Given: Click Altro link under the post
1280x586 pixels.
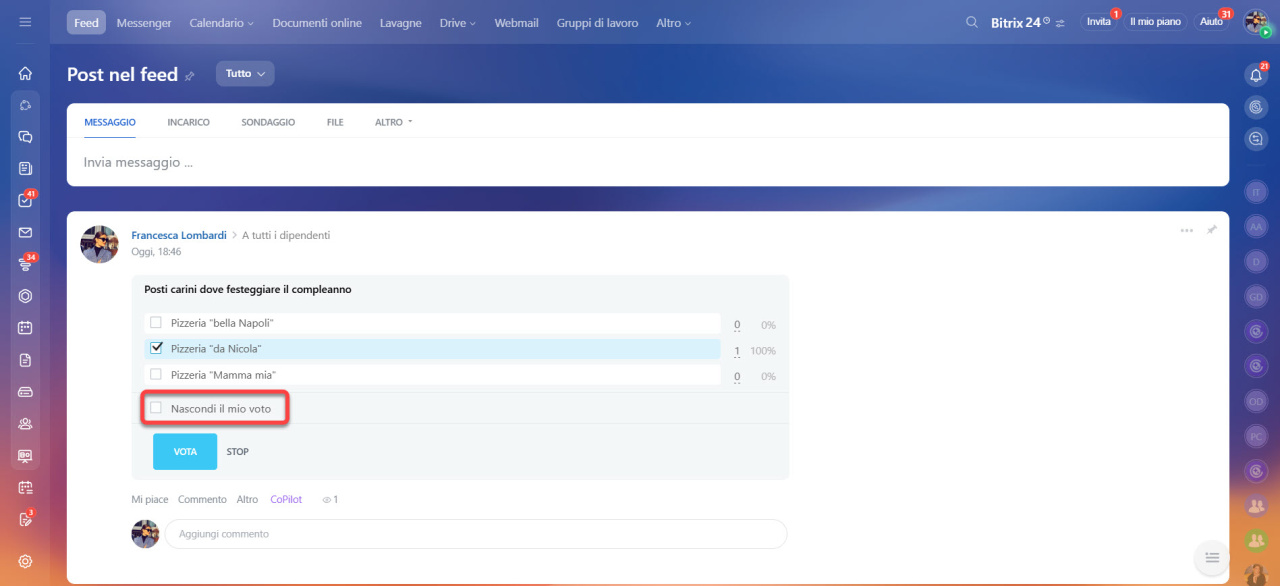Looking at the screenshot, I should (247, 499).
